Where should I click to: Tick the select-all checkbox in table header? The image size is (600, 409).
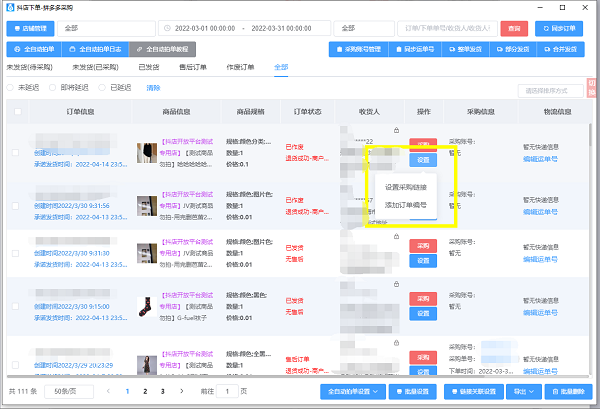[x=18, y=112]
